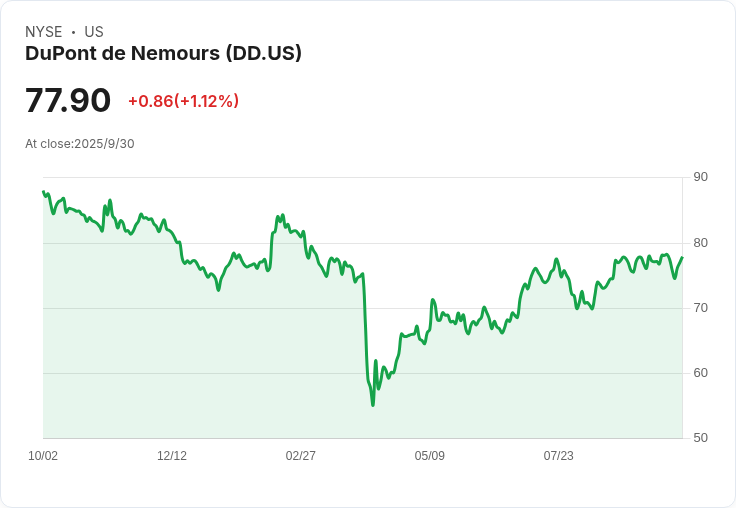This screenshot has height=508, width=736.
Task: Click the 10/02 date on the time axis
Action: click(43, 456)
